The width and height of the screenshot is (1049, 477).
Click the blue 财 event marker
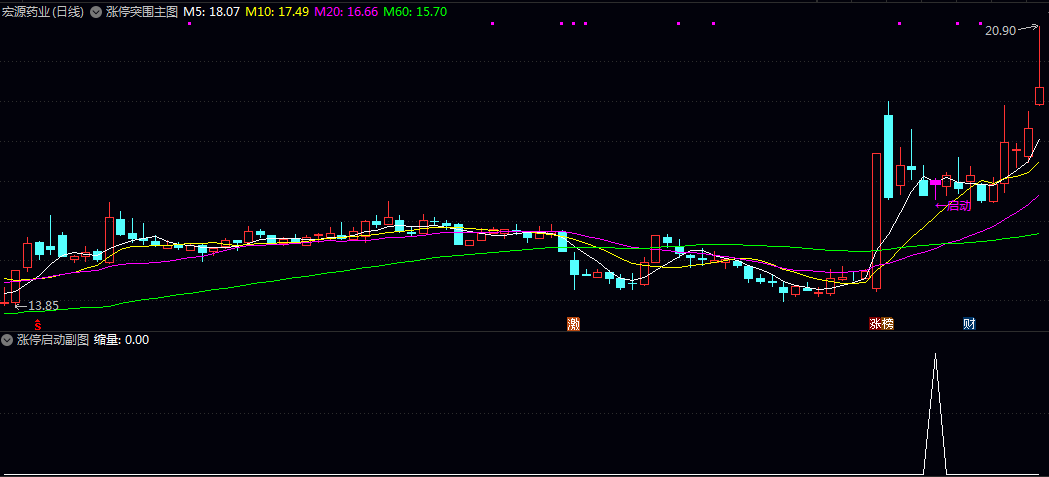(x=969, y=324)
